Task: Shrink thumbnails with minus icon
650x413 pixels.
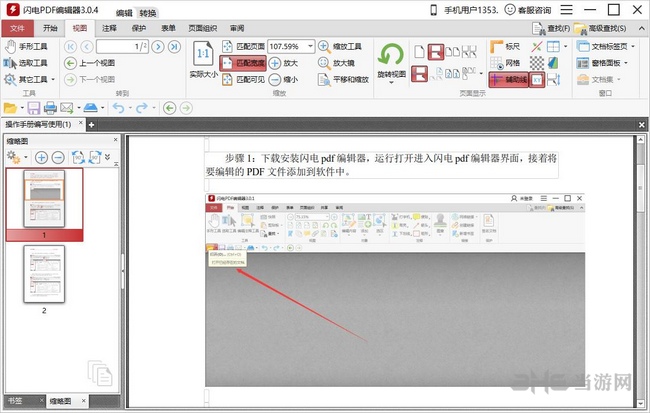Action: click(x=58, y=158)
